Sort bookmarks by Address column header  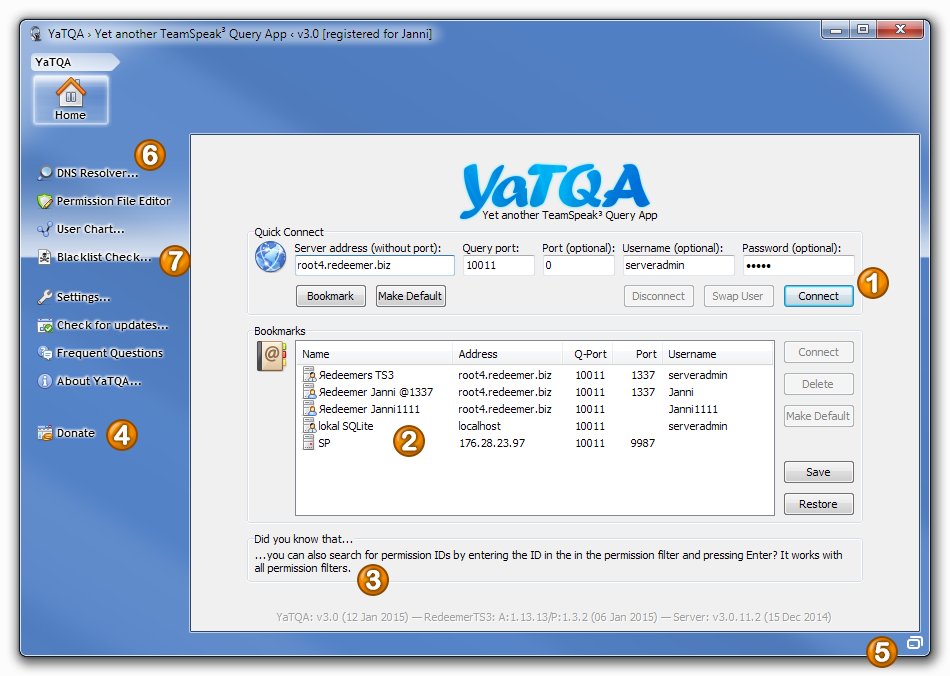point(507,354)
